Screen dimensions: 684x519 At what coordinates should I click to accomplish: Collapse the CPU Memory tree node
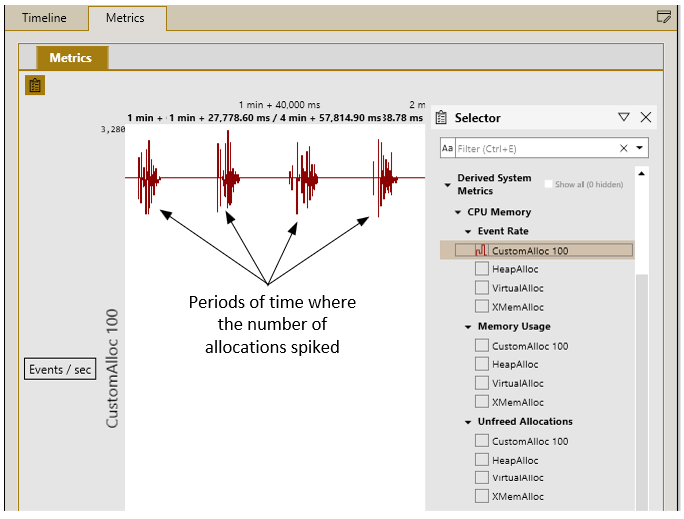pyautogui.click(x=458, y=212)
